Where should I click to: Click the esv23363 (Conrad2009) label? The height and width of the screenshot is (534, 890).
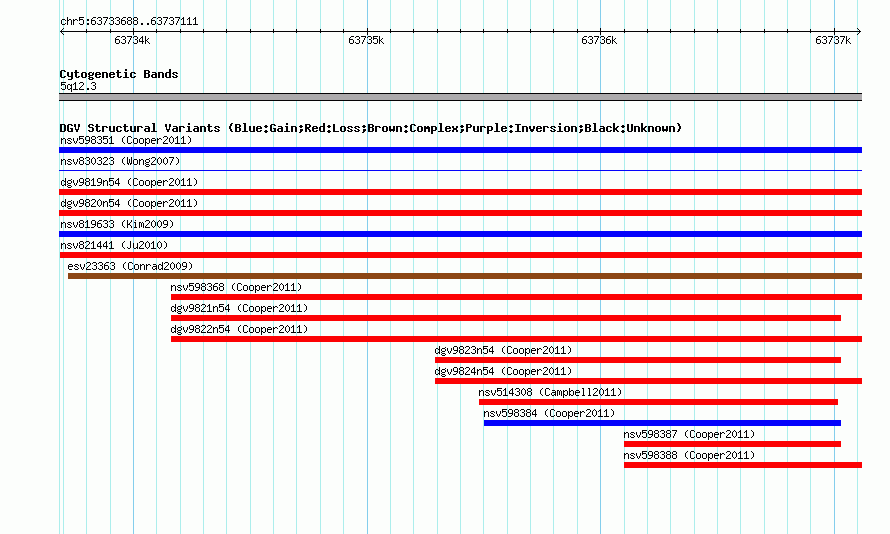pos(130,266)
